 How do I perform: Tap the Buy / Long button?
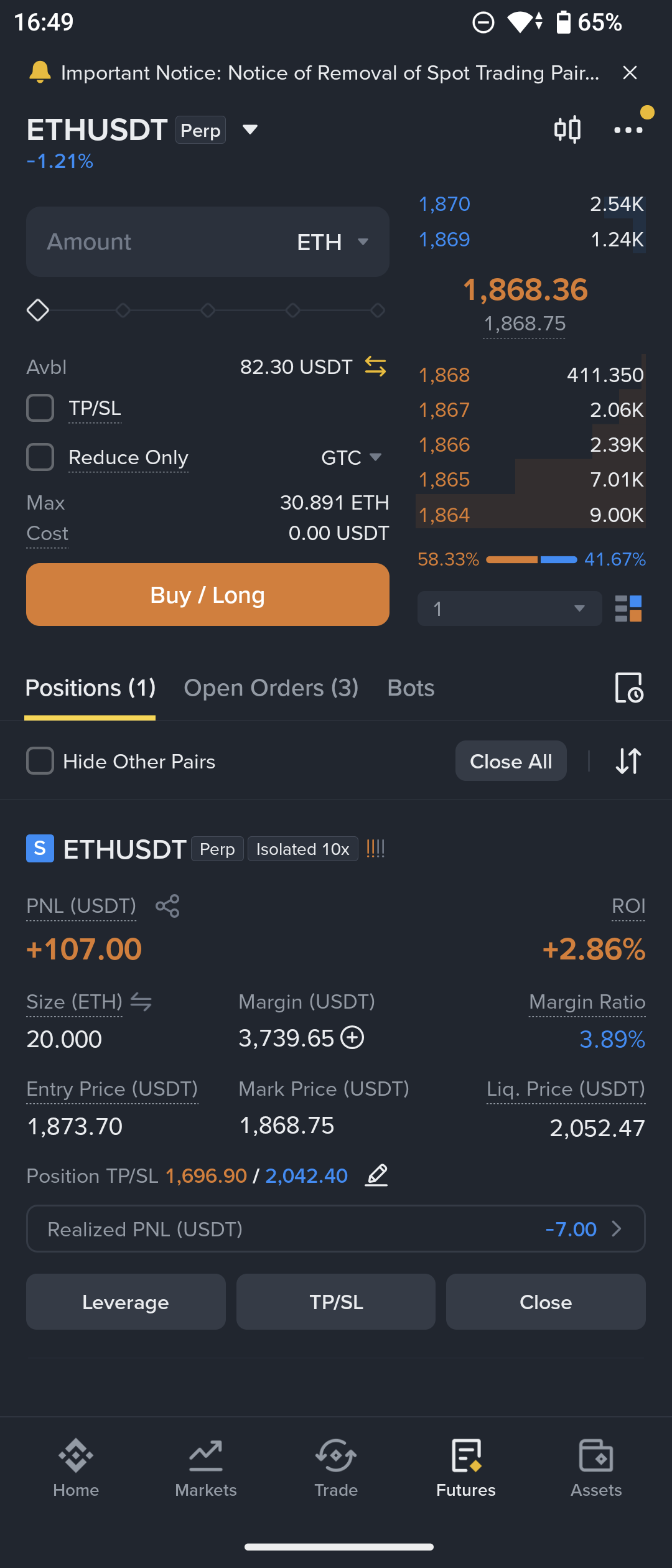click(x=208, y=595)
